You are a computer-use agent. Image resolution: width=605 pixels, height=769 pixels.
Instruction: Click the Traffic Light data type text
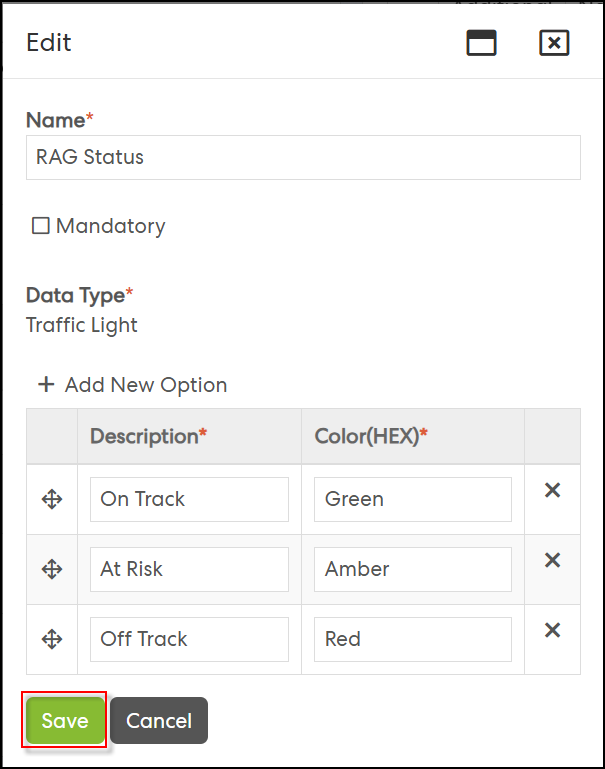[81, 325]
